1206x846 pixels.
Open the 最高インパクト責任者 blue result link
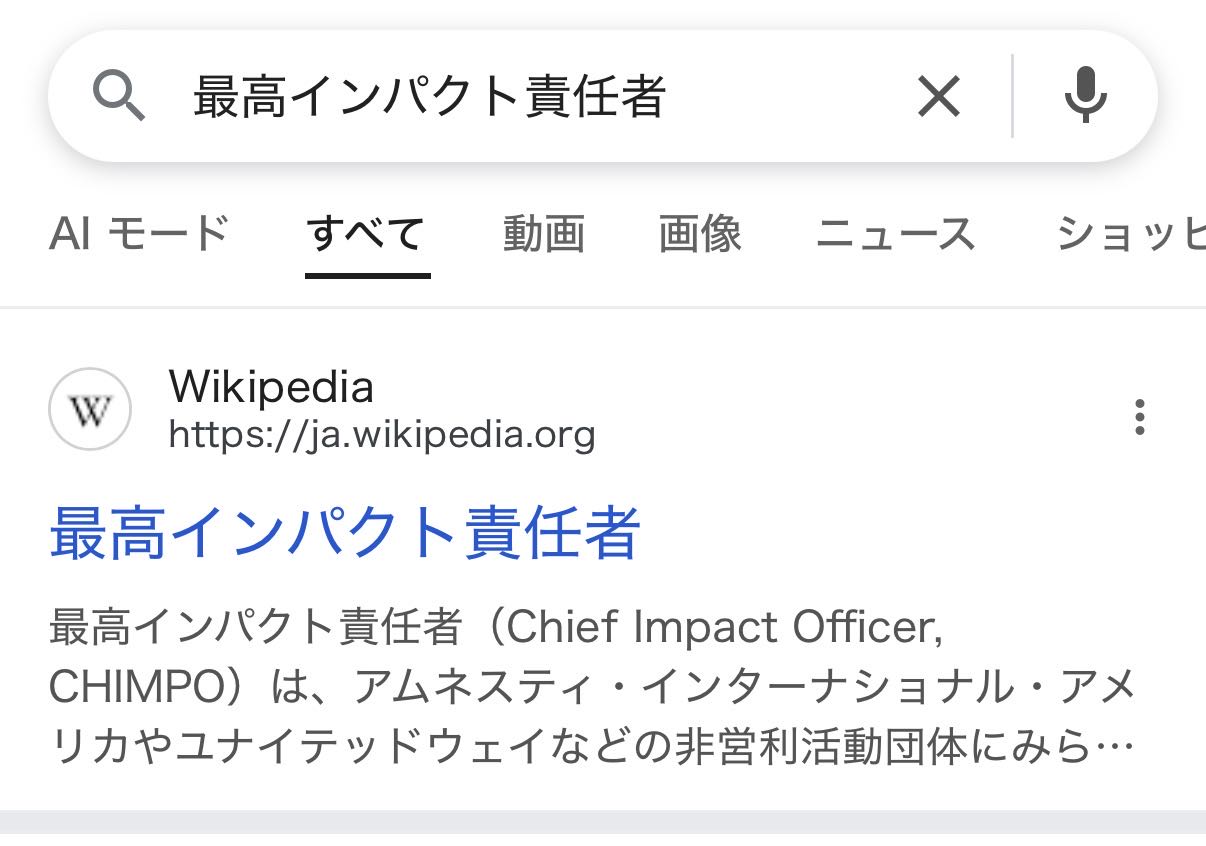(x=345, y=533)
